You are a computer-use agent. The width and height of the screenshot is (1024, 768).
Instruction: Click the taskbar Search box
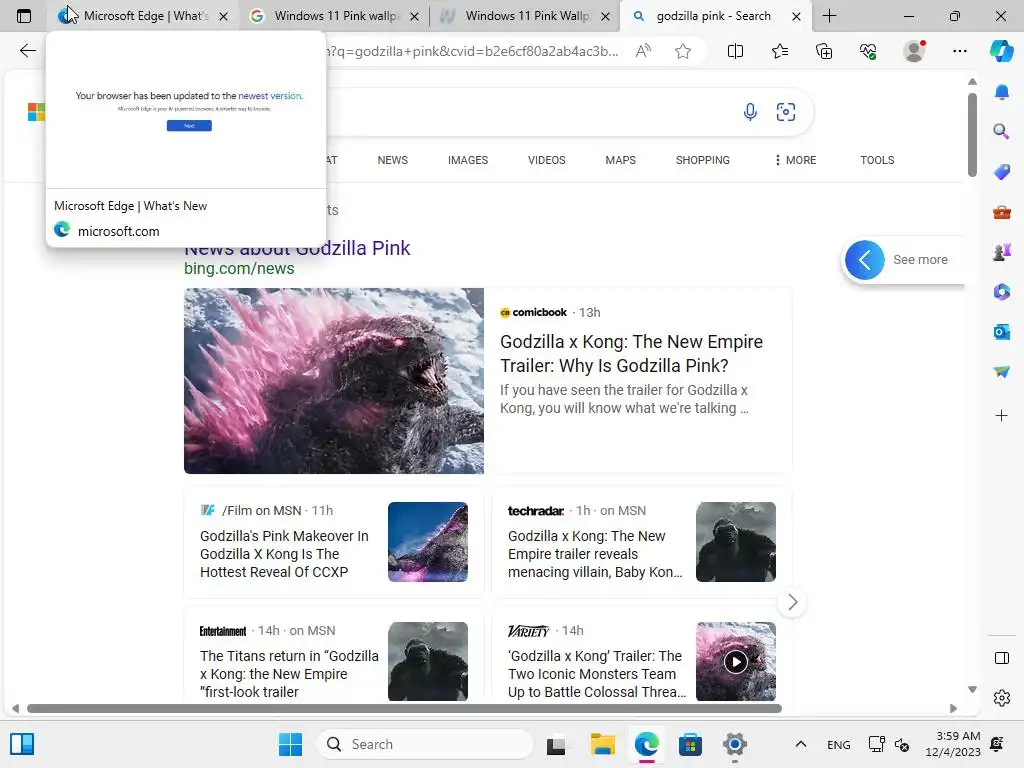pyautogui.click(x=425, y=744)
